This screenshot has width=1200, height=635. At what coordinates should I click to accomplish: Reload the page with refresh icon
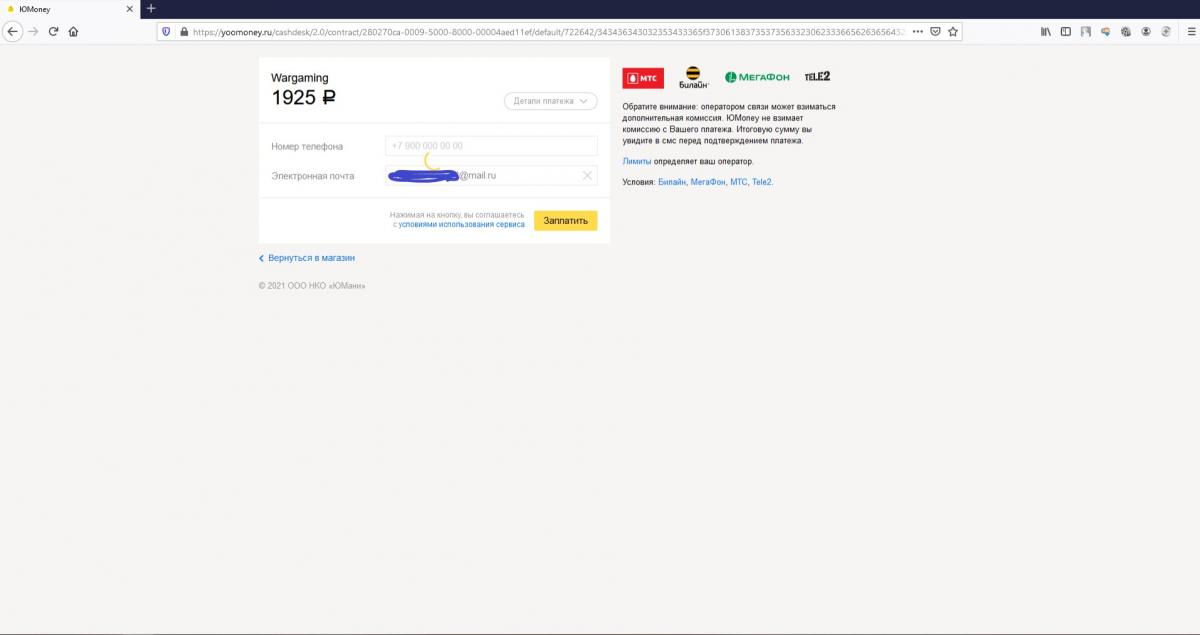(54, 31)
